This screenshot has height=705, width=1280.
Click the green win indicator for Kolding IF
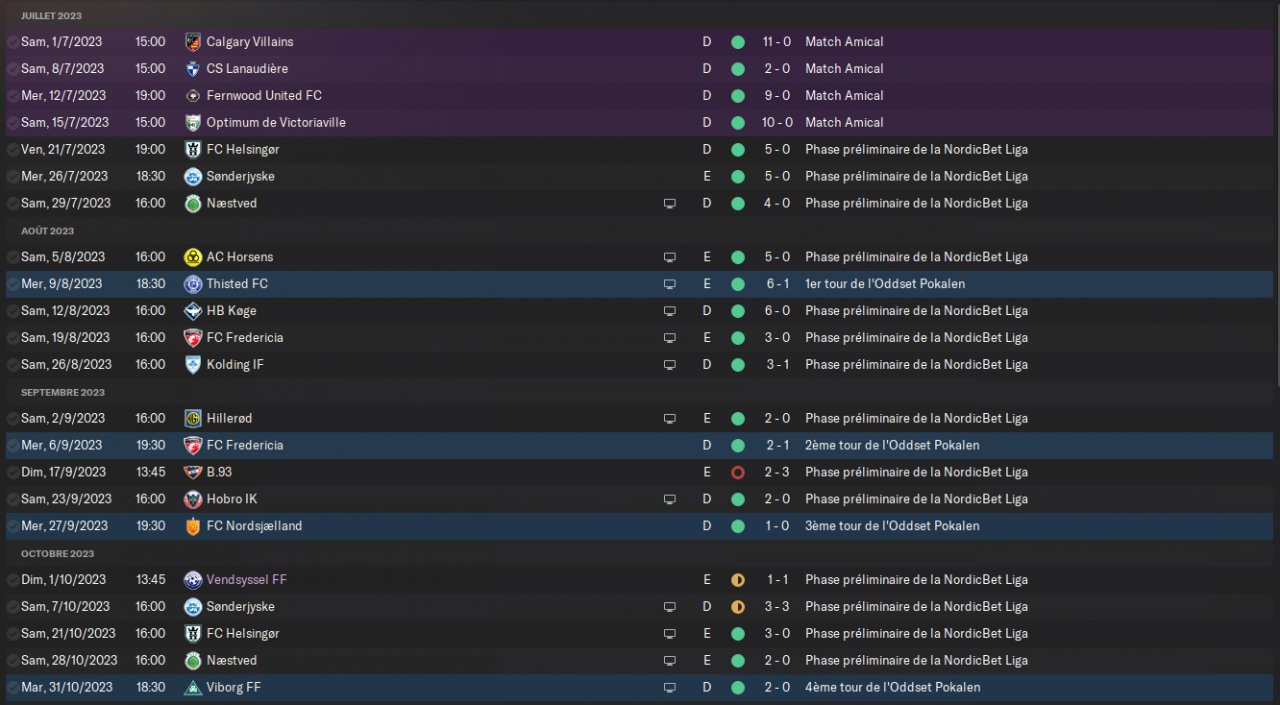738,365
